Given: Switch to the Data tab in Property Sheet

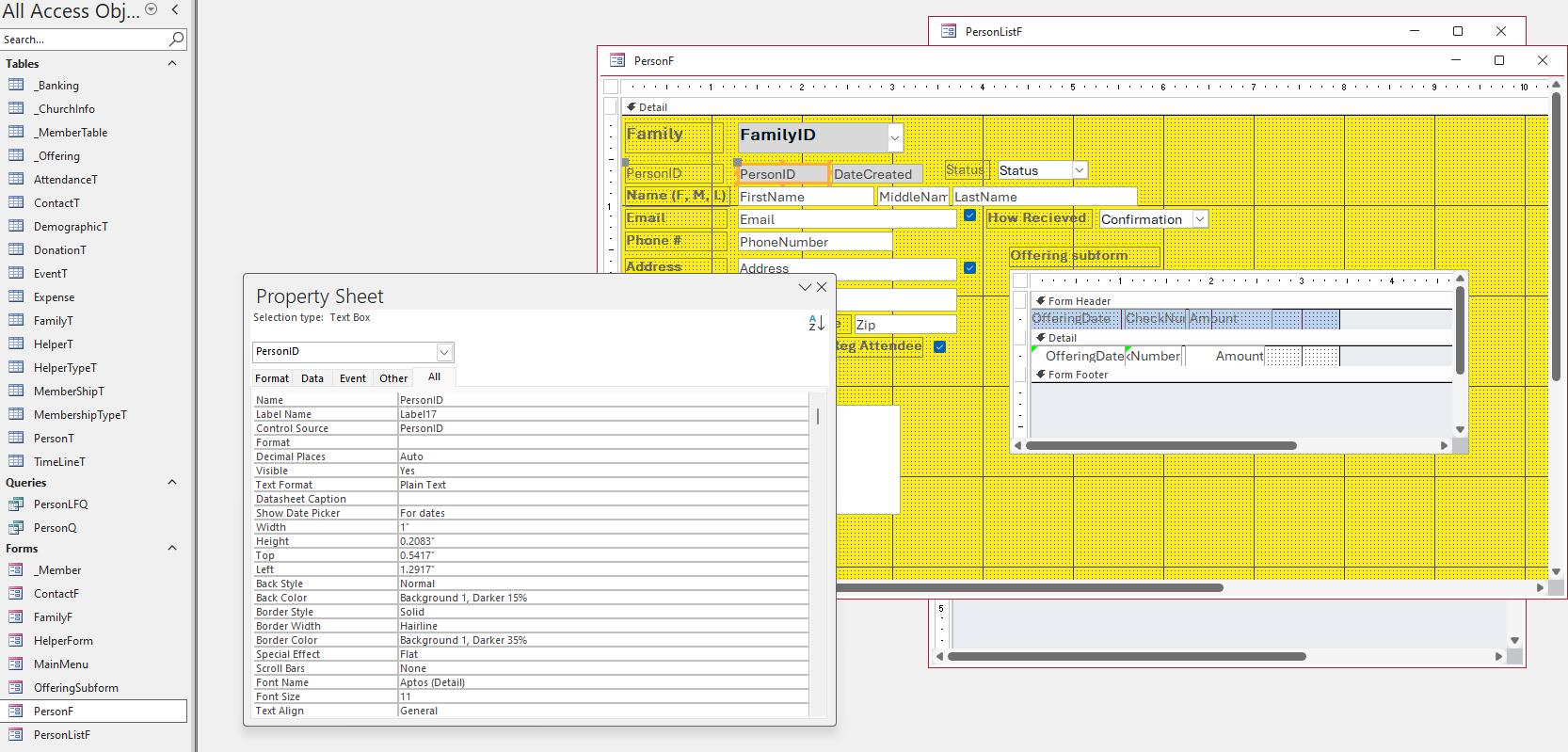Looking at the screenshot, I should [312, 378].
